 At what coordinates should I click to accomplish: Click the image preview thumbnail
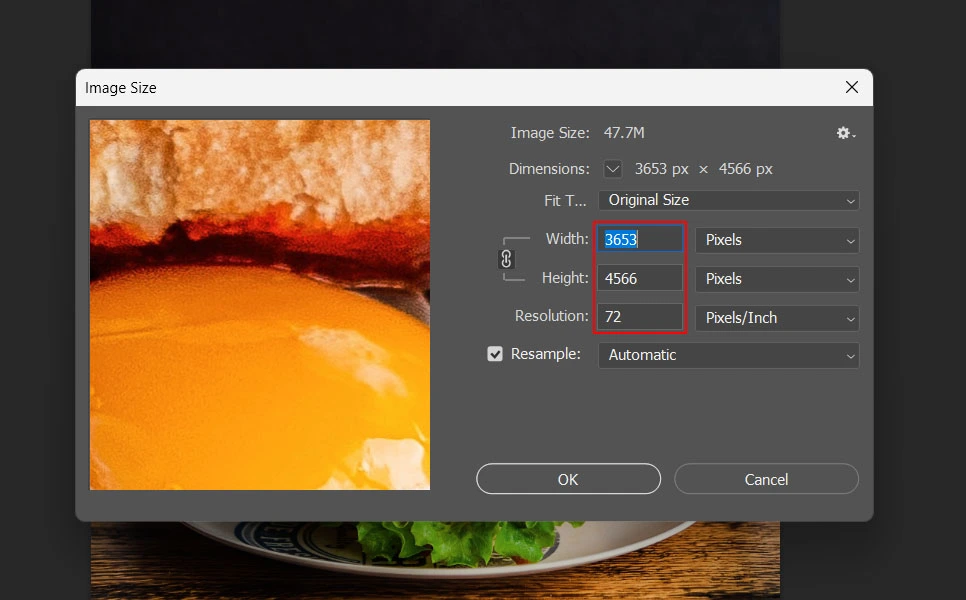click(260, 305)
